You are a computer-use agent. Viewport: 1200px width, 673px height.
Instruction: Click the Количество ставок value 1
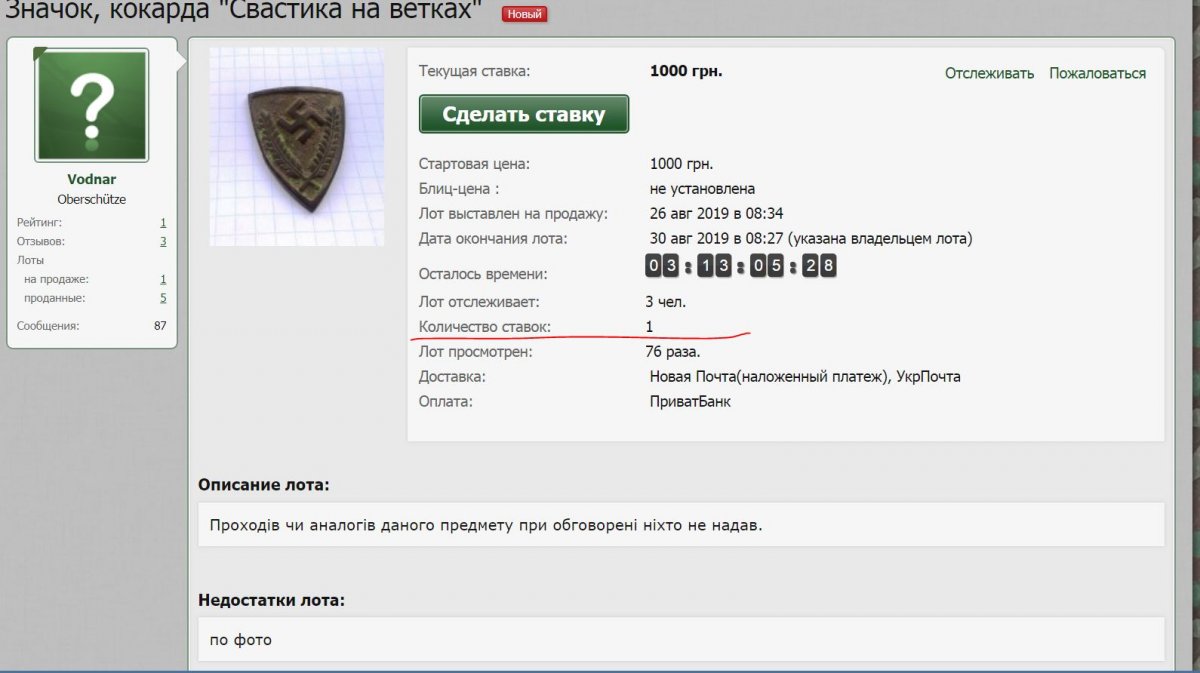(x=650, y=326)
